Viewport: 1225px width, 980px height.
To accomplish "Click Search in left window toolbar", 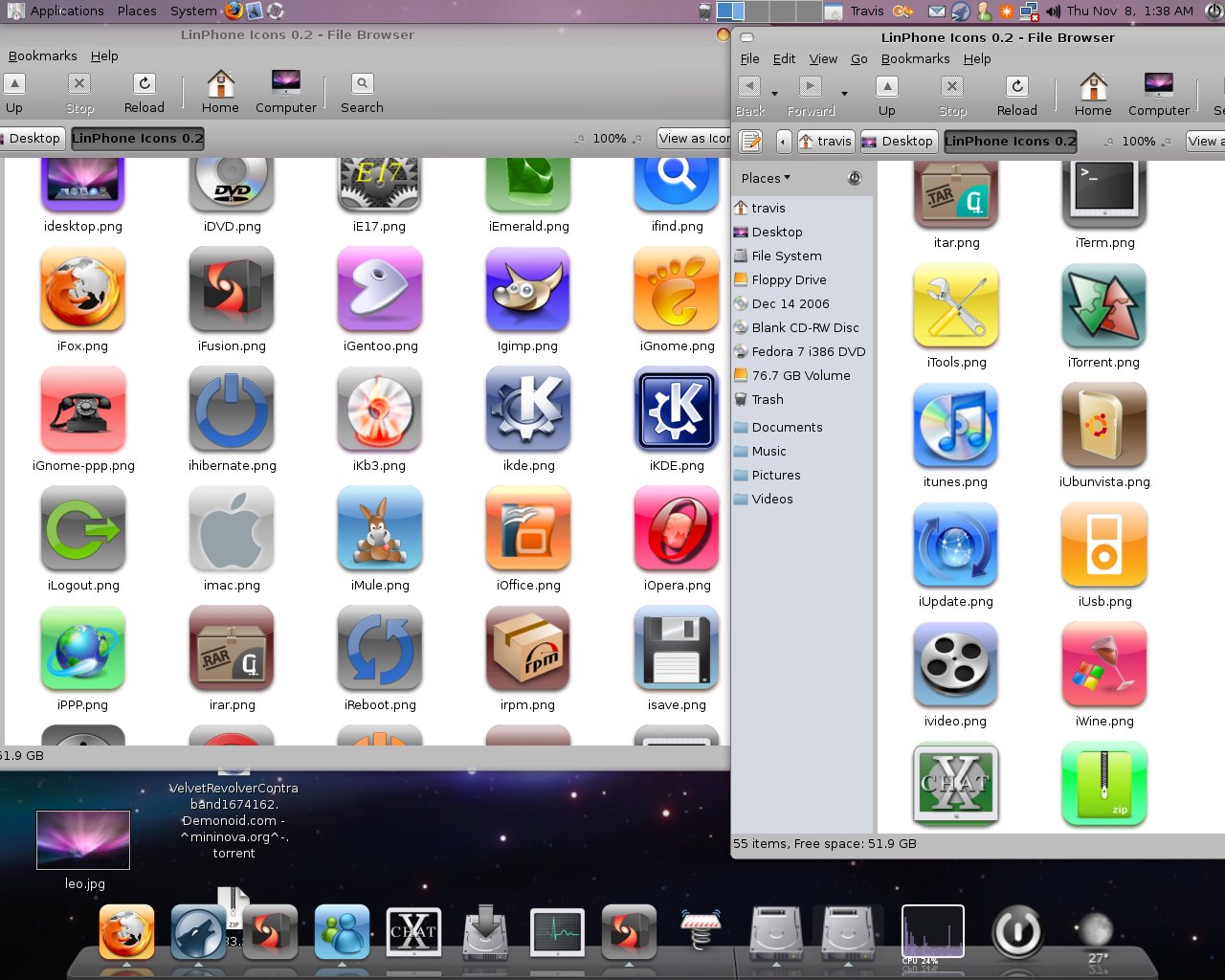I will point(362,94).
